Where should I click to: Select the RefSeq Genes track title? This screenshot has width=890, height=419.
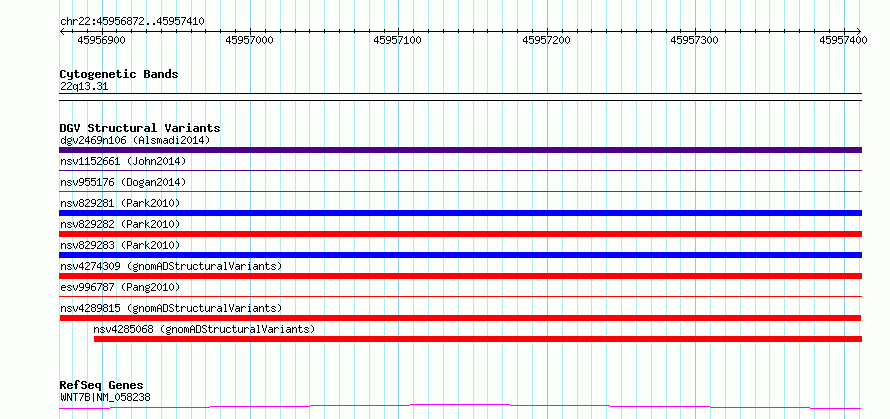(x=102, y=386)
